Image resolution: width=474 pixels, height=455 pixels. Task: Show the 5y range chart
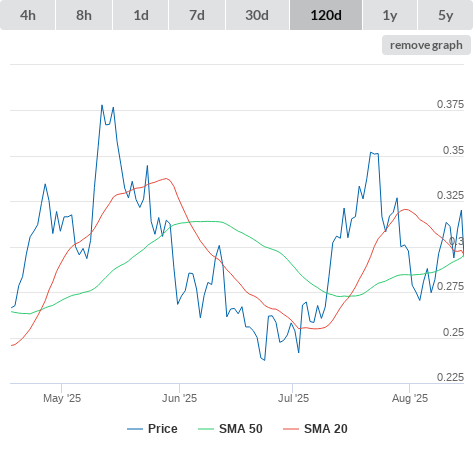pos(446,15)
